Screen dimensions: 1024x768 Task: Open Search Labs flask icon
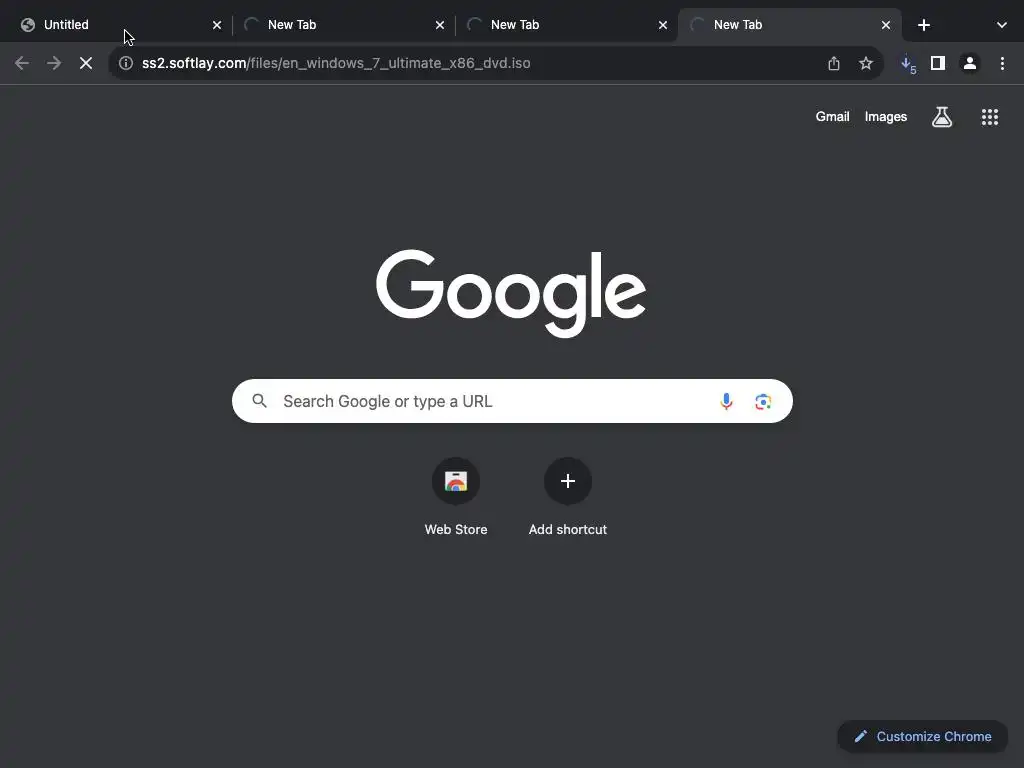click(942, 117)
